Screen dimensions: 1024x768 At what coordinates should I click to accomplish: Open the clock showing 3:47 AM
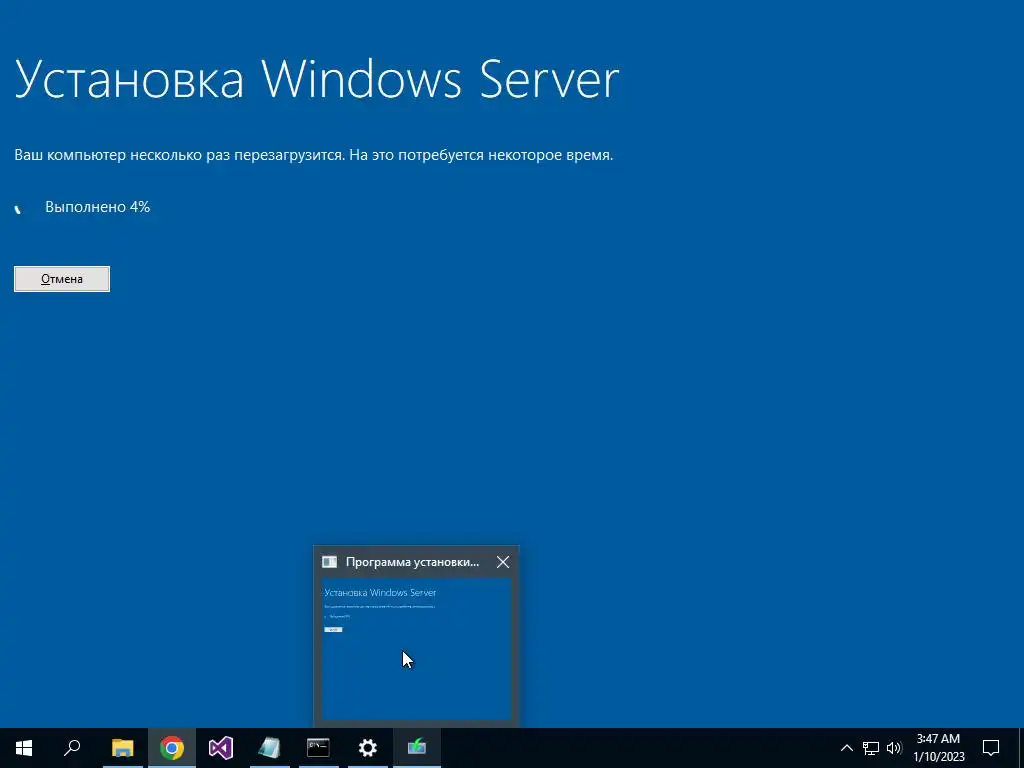pyautogui.click(x=938, y=748)
